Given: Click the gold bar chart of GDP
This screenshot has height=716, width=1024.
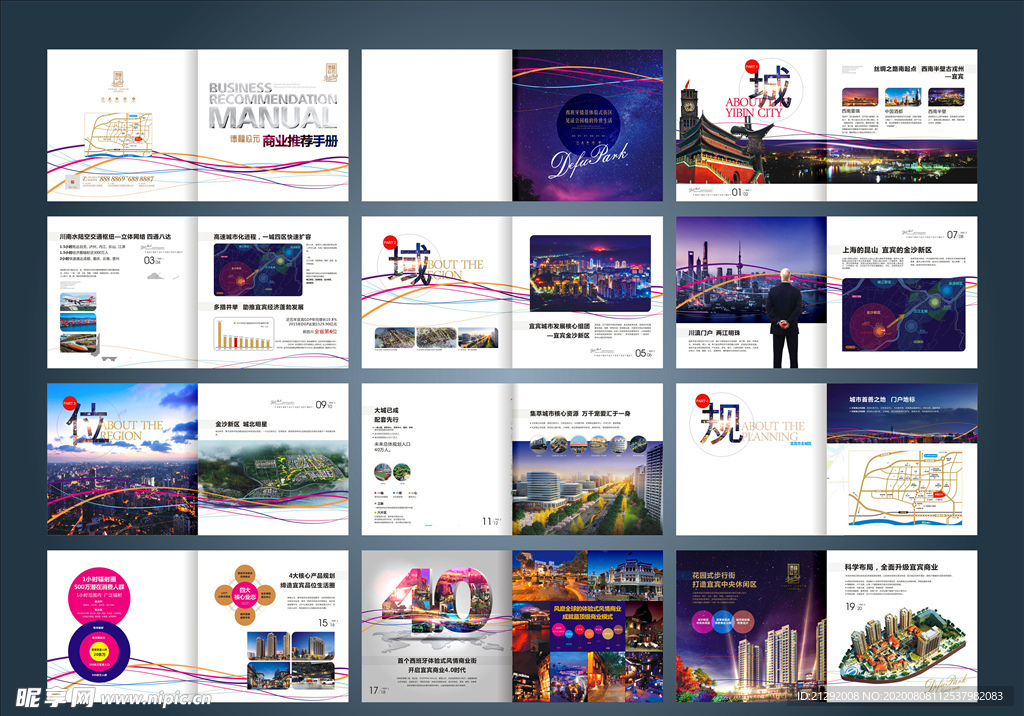Looking at the screenshot, I should 243,333.
